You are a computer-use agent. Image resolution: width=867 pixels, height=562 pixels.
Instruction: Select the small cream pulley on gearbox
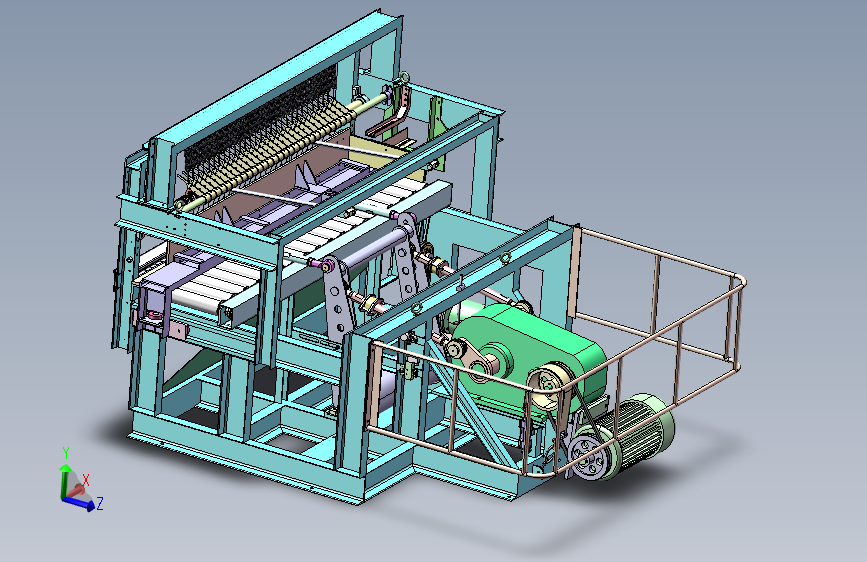(551, 386)
